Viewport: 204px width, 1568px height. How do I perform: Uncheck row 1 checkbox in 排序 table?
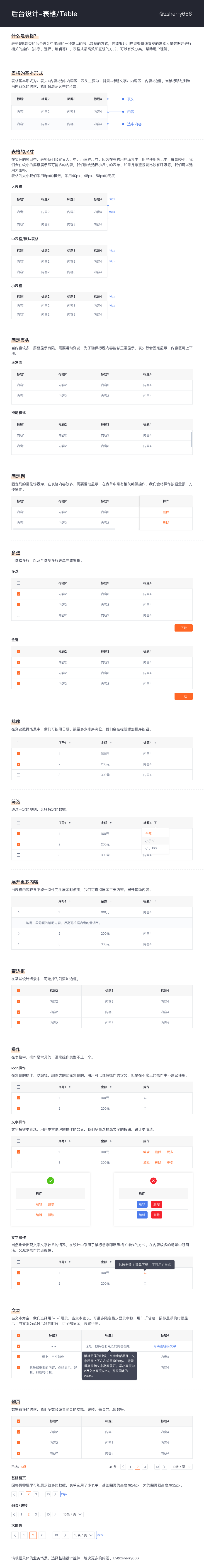click(19, 754)
